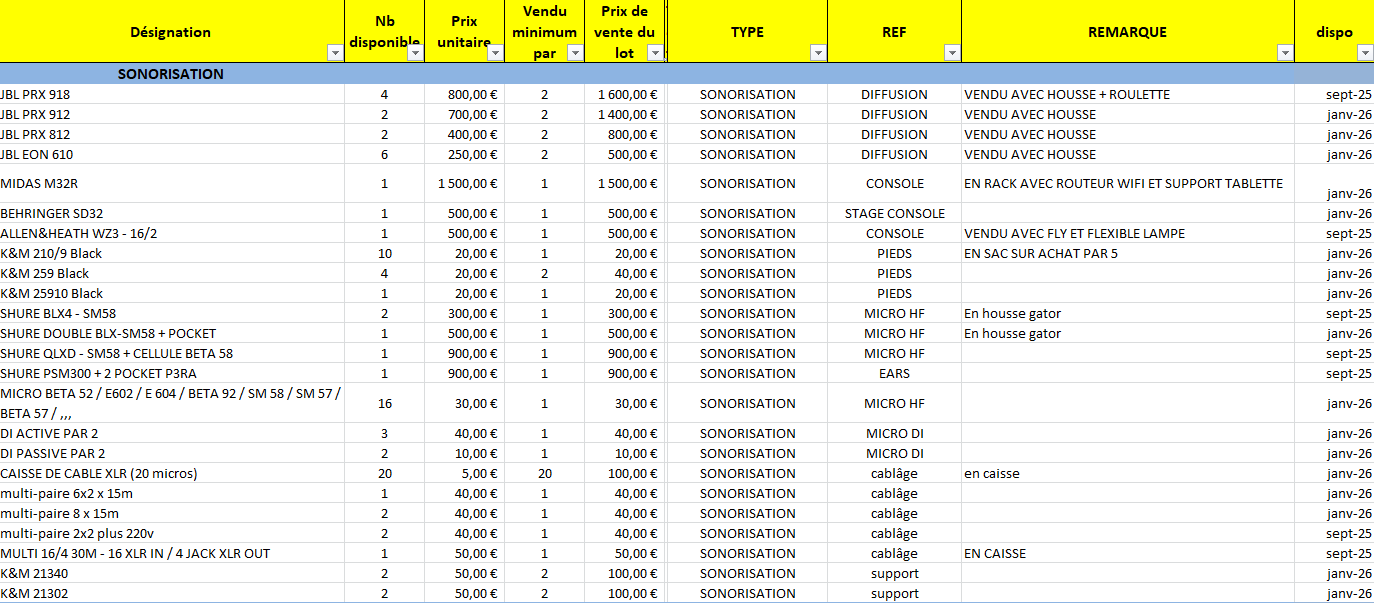Open the Prix de vente du lot filter

(655, 53)
